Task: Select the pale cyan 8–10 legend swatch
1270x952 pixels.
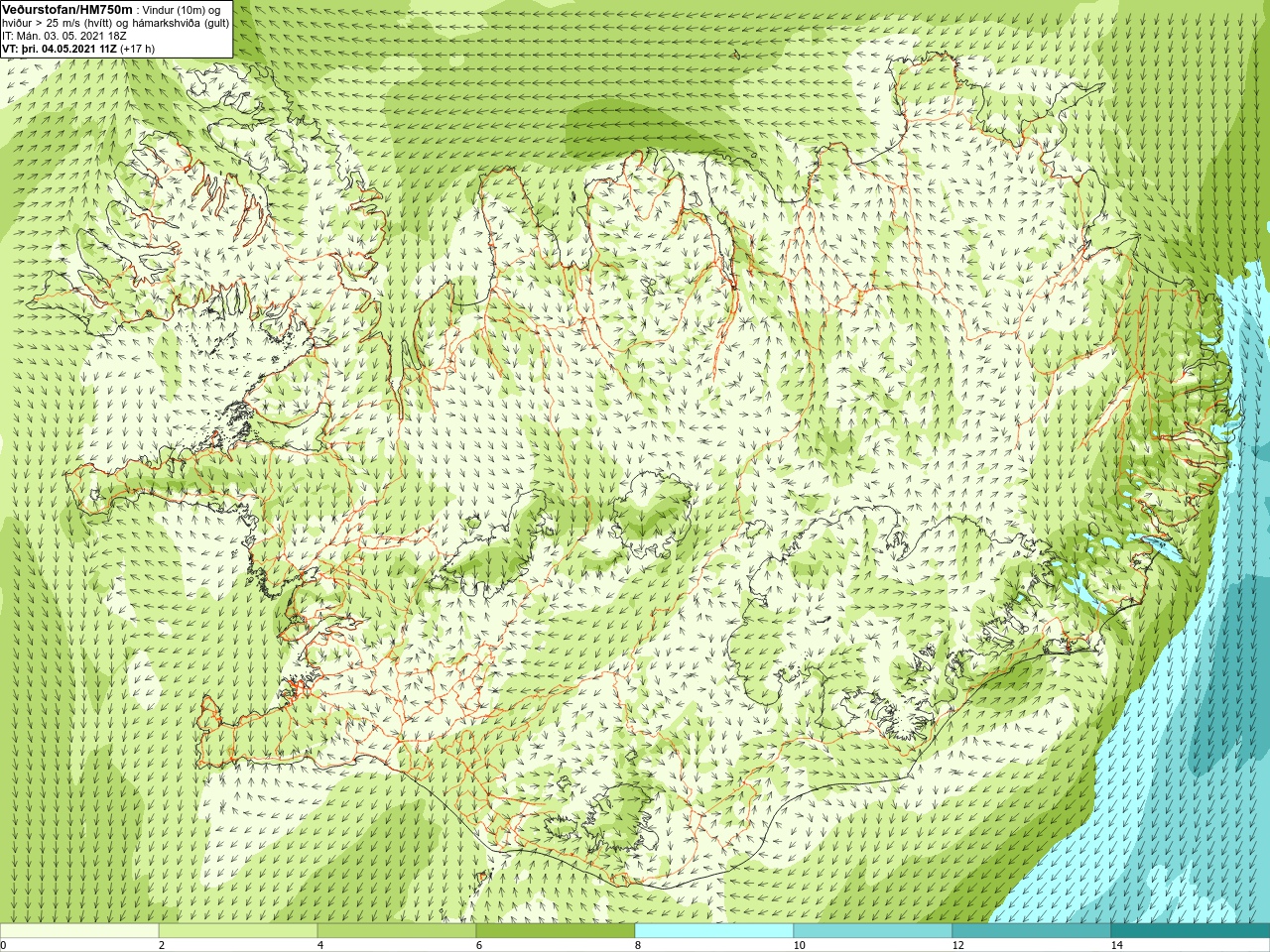Action: (714, 931)
